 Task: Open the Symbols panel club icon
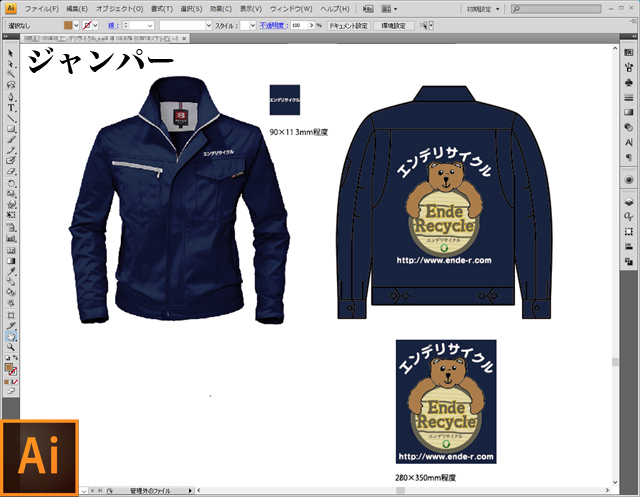point(629,83)
